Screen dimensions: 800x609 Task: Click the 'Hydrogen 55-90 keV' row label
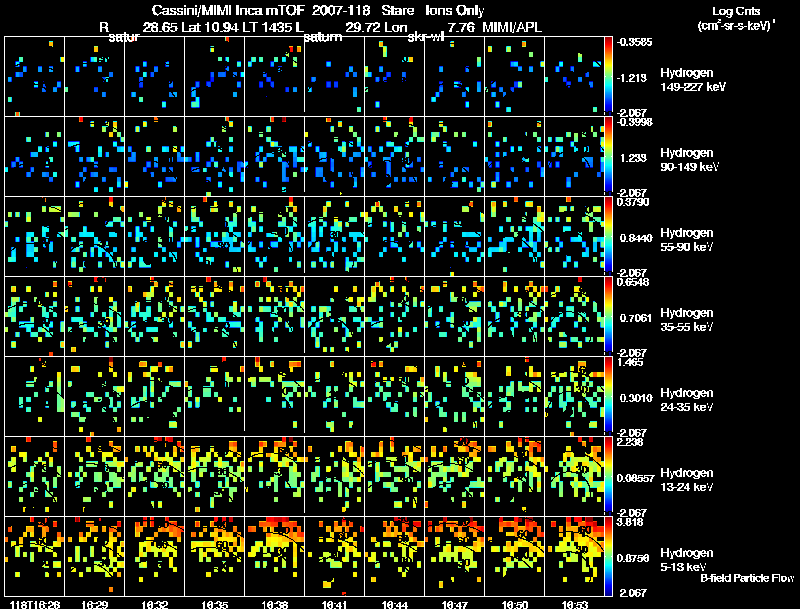click(x=687, y=240)
